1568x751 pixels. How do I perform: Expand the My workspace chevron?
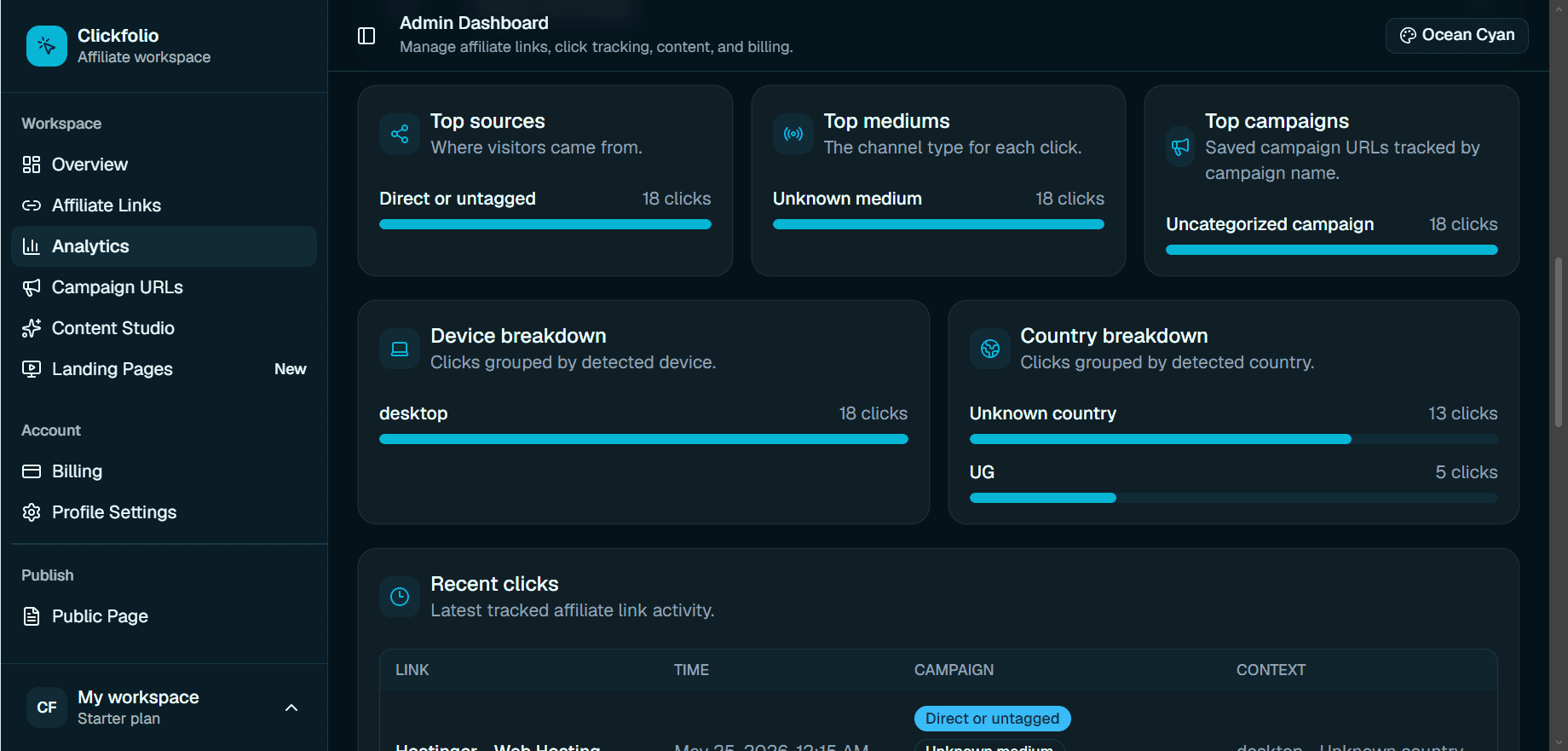[291, 708]
